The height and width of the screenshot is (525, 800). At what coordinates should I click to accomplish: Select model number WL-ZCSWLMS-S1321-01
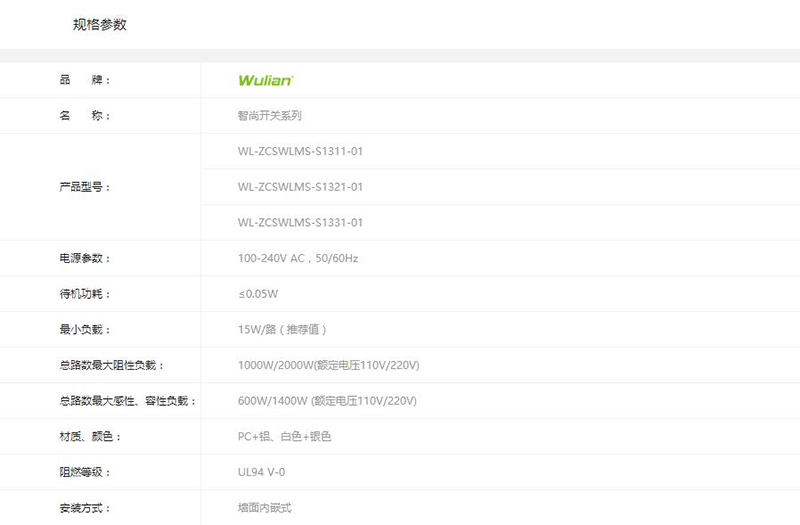tap(300, 187)
